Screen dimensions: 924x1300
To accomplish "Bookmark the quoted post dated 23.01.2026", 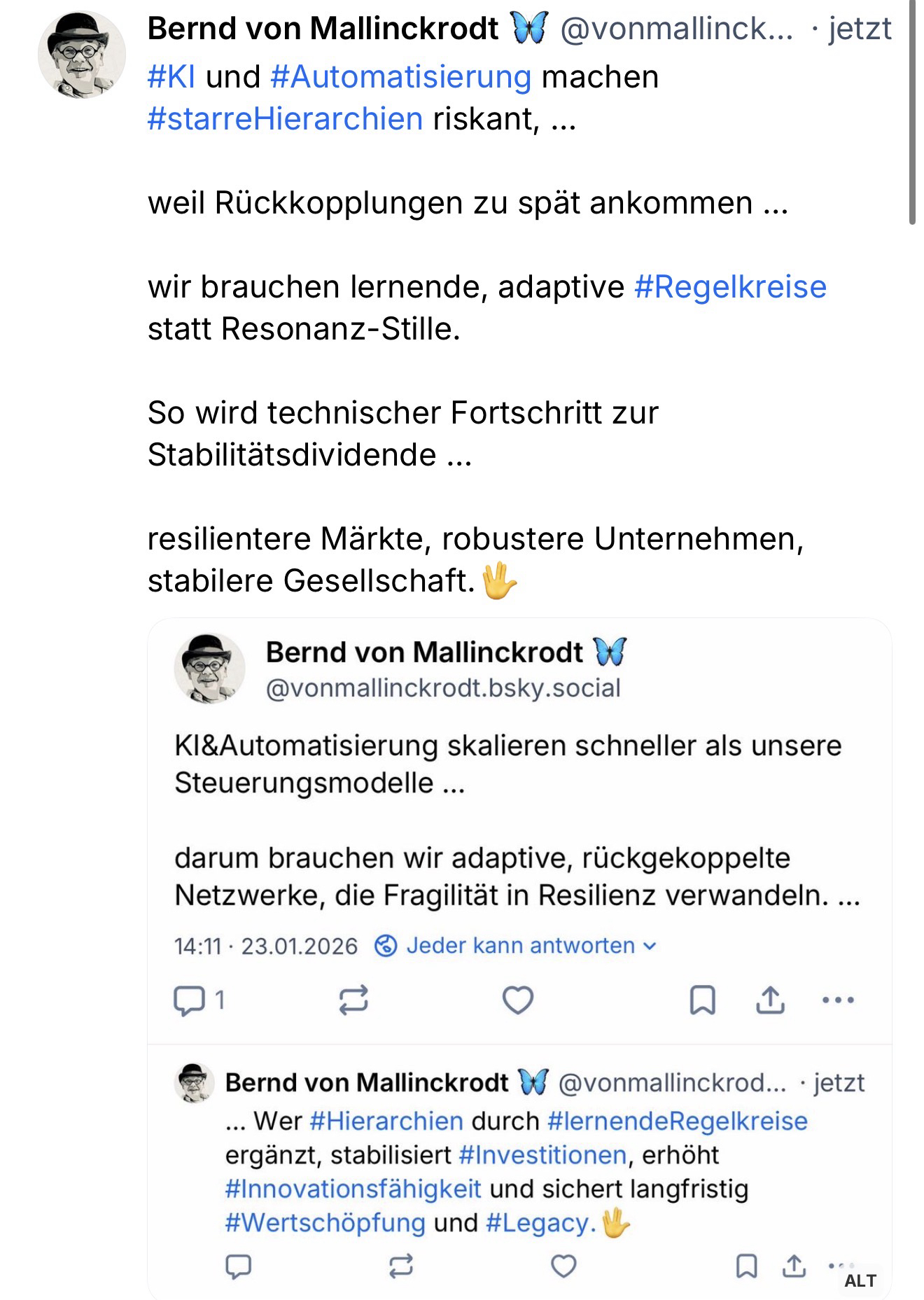I will (x=702, y=1000).
